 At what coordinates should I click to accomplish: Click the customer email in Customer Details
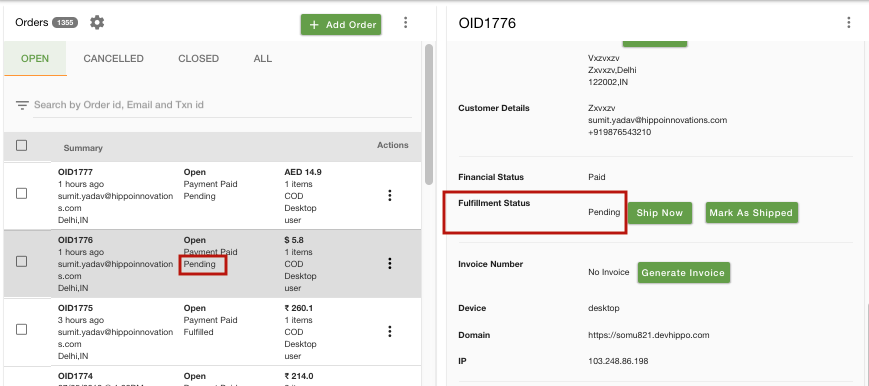coord(657,120)
